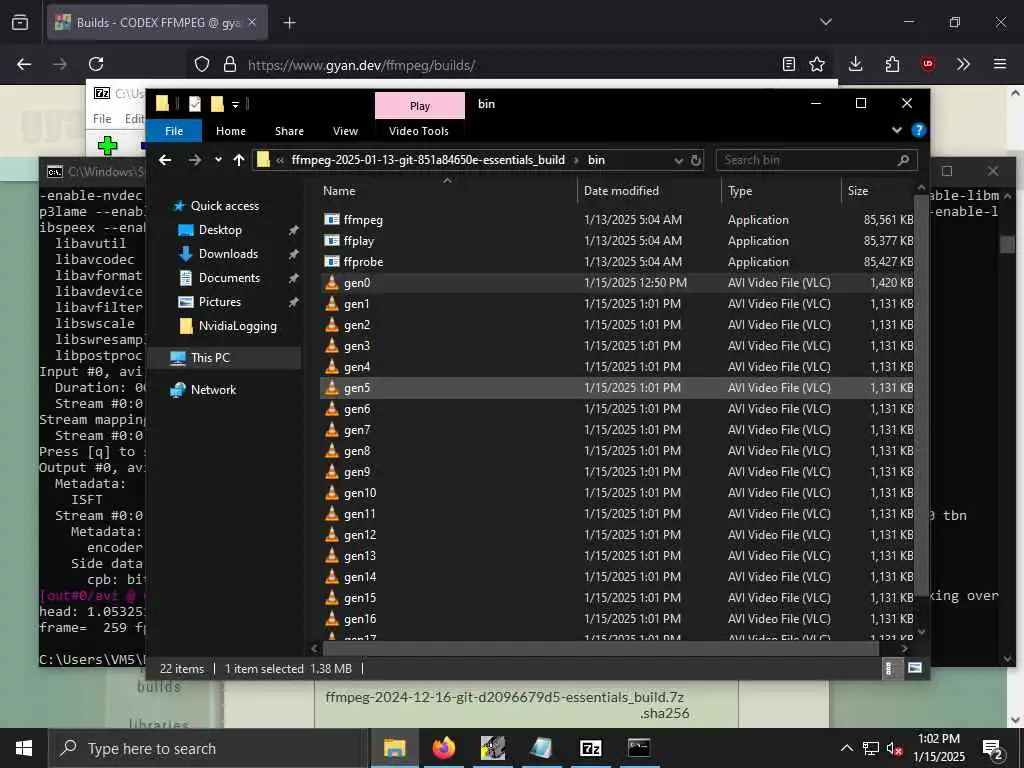Reload the Firefox page
This screenshot has height=768, width=1024.
point(96,64)
